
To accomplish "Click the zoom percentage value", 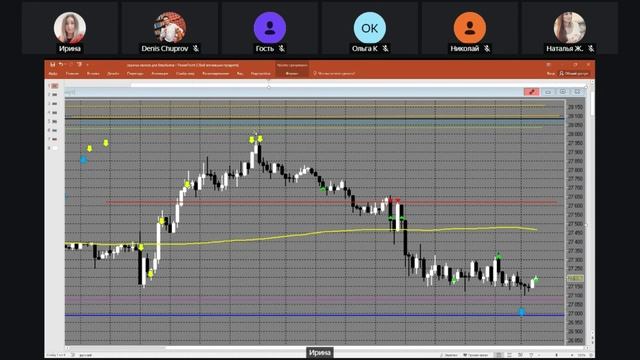I will [x=582, y=355].
